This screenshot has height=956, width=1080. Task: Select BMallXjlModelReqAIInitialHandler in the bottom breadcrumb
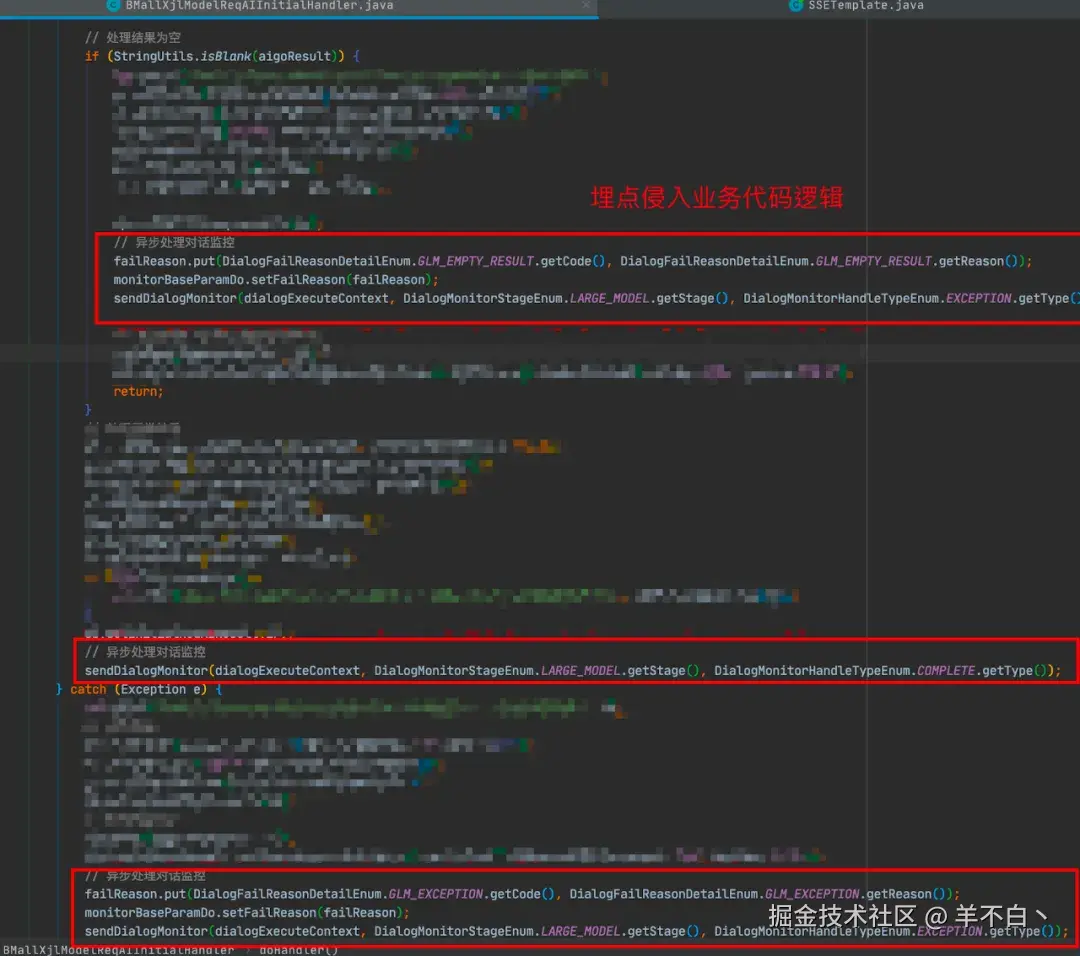click(118, 950)
